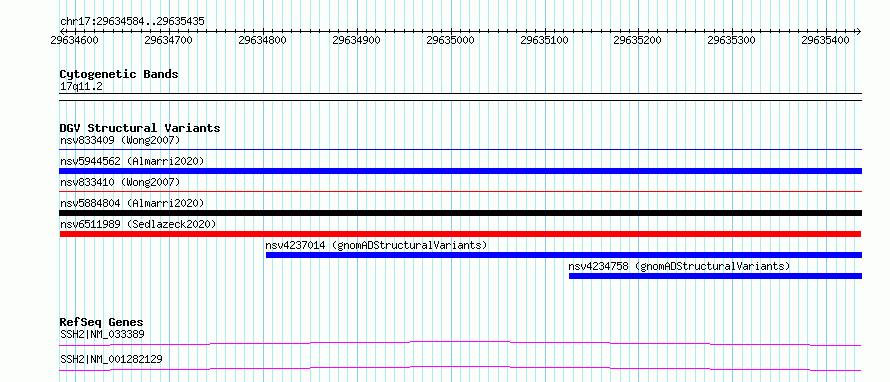Click the thin blue nsv833409 variant line
Viewport: 890px width, 382px height.
point(460,150)
